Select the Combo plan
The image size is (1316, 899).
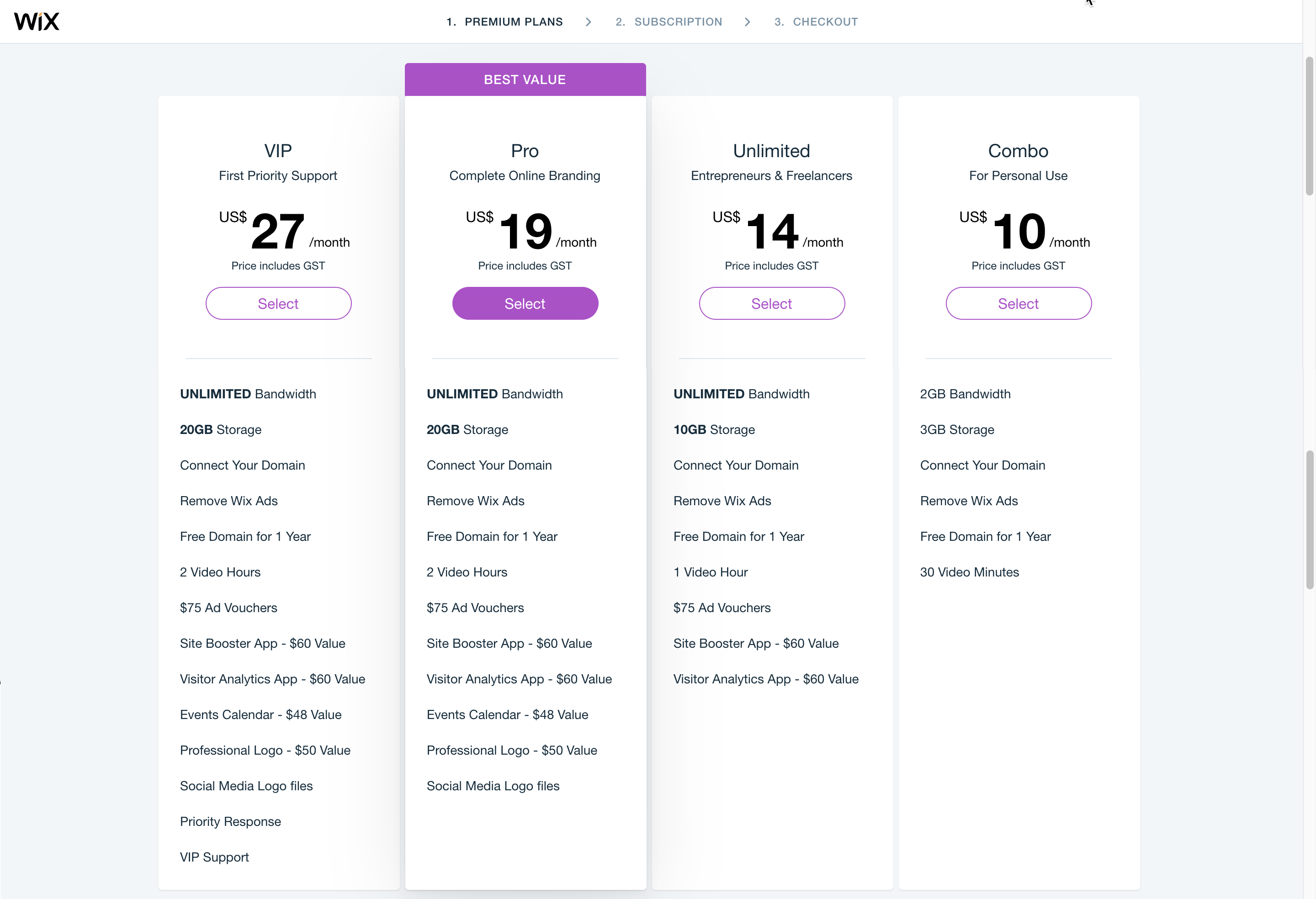click(1018, 303)
